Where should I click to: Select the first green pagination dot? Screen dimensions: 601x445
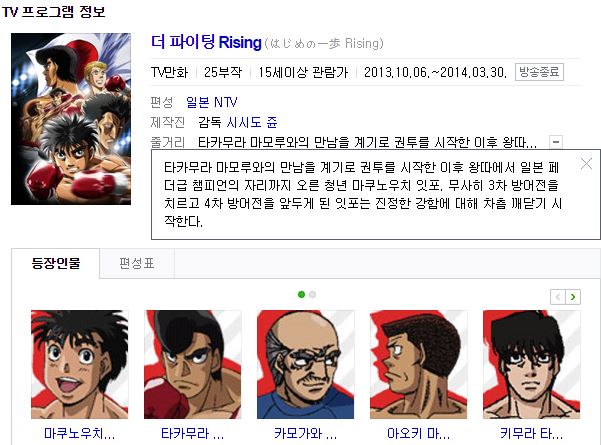pyautogui.click(x=301, y=294)
